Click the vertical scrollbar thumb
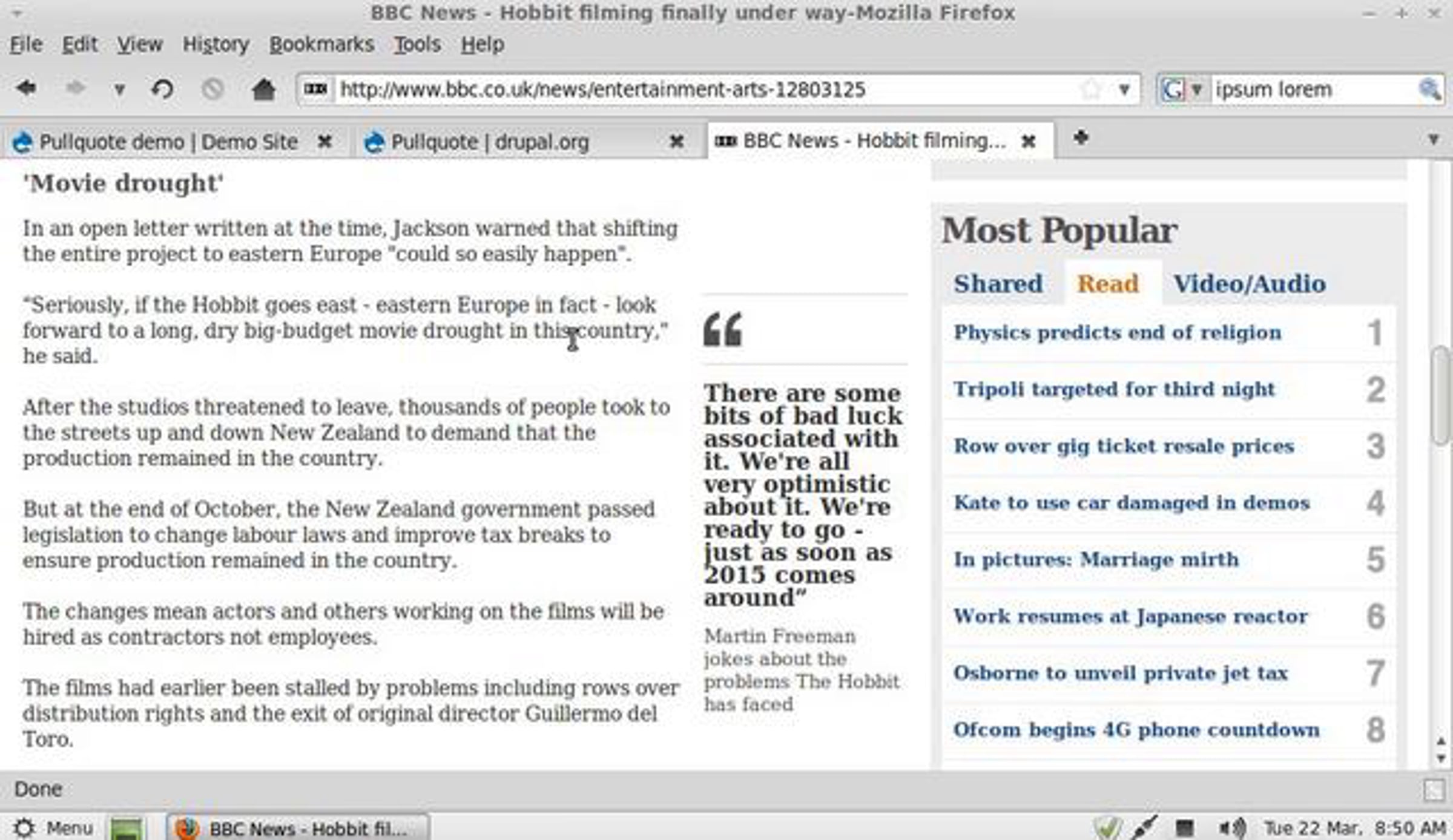 pos(1441,396)
